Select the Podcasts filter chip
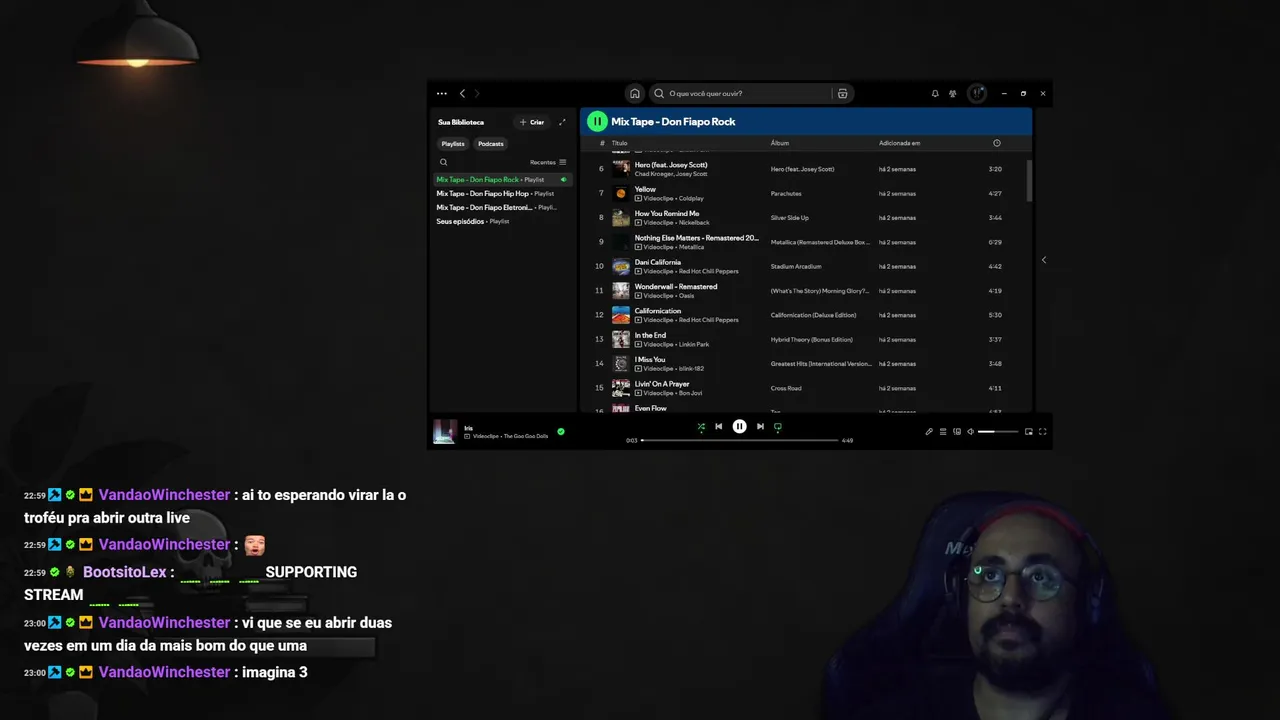1280x720 pixels. click(x=491, y=144)
